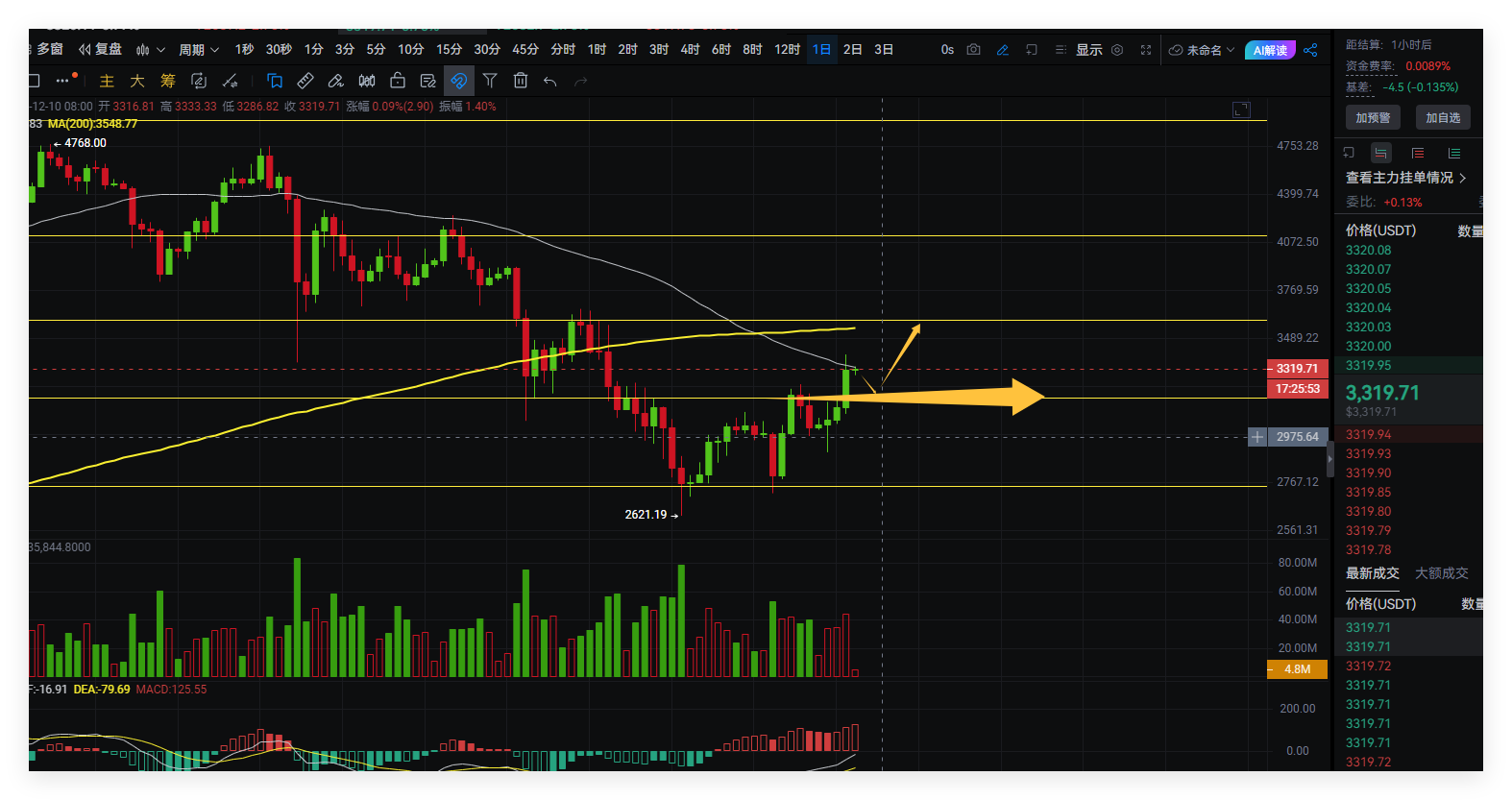1512x800 pixels.
Task: Show sell-orders-only order book view
Action: pos(1418,153)
